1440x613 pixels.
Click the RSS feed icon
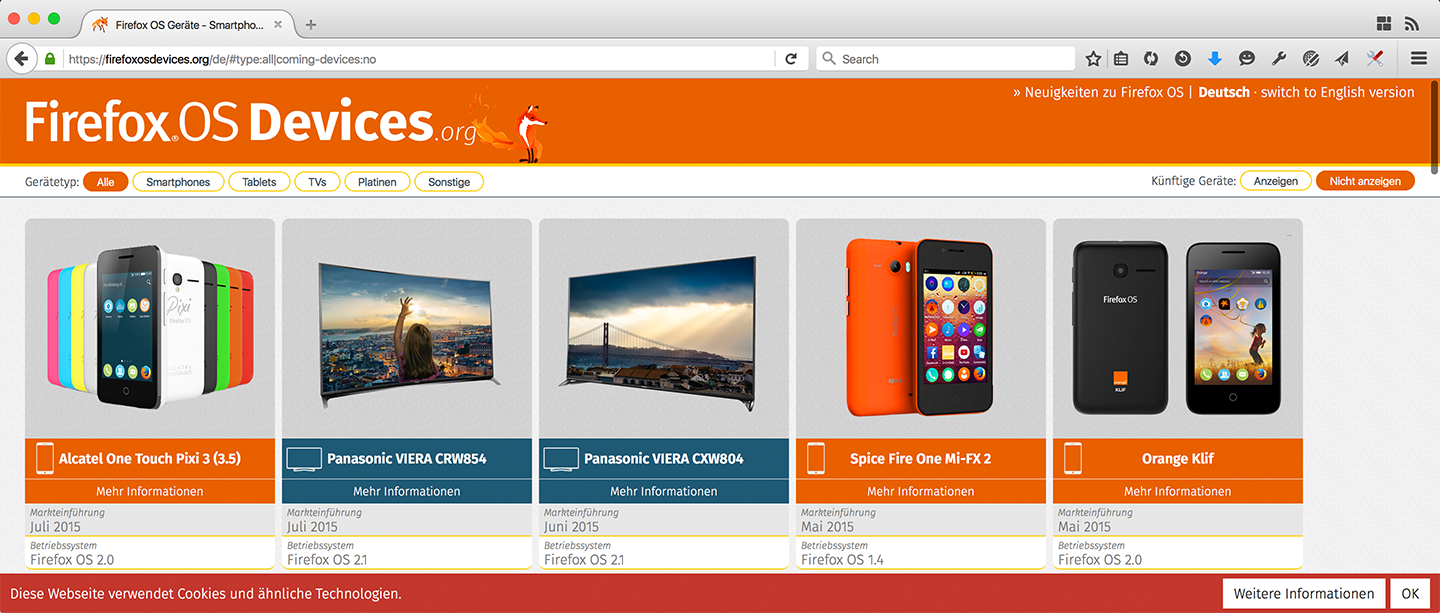pos(1412,23)
